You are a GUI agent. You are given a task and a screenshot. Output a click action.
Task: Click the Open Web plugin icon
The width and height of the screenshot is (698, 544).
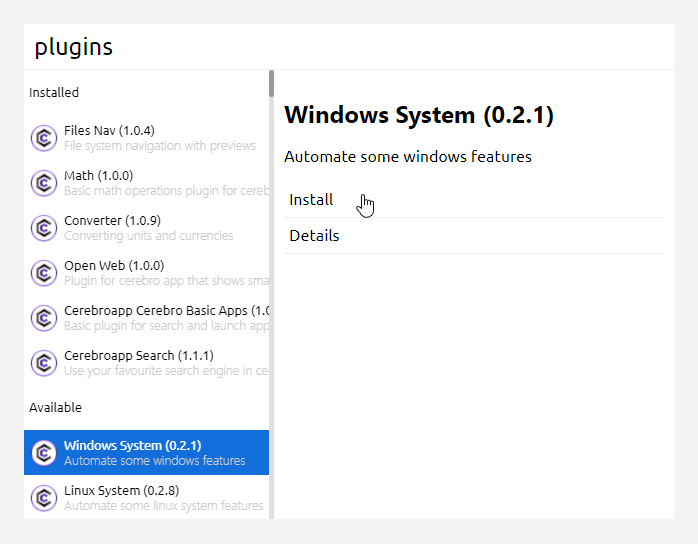click(x=44, y=273)
